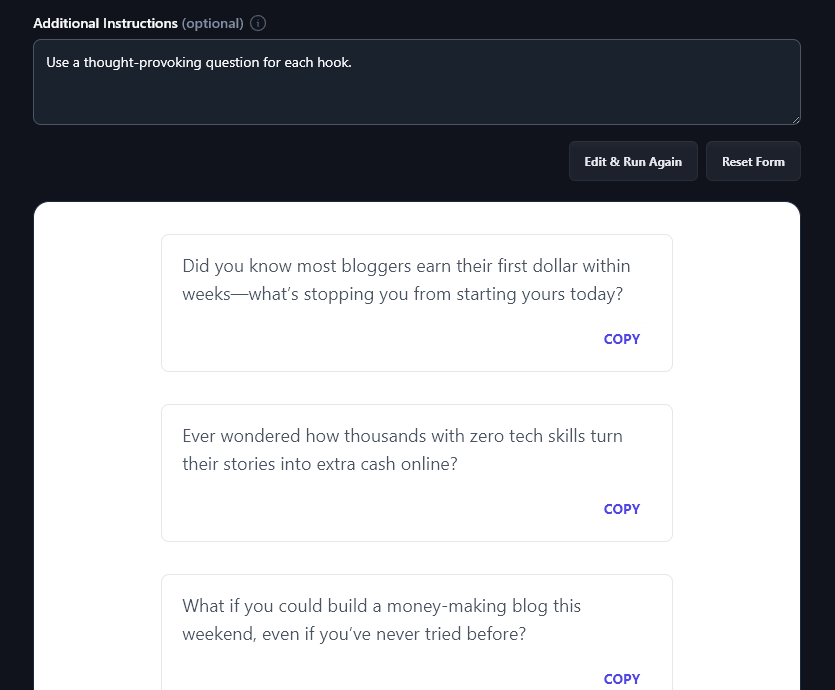The width and height of the screenshot is (835, 690).
Task: Click the Reset Form button
Action: click(x=753, y=161)
